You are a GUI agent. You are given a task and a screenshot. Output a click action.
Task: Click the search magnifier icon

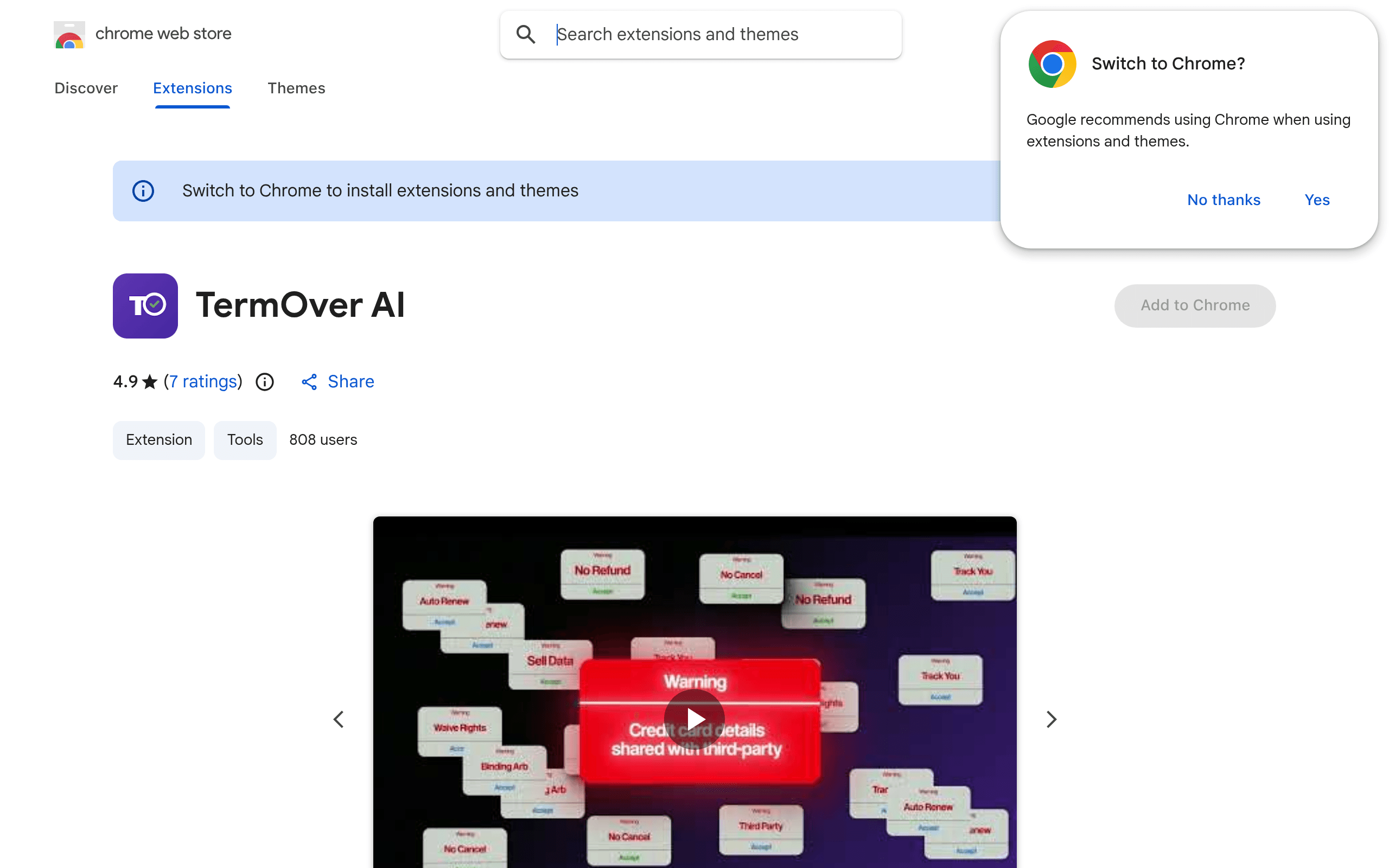[x=526, y=34]
